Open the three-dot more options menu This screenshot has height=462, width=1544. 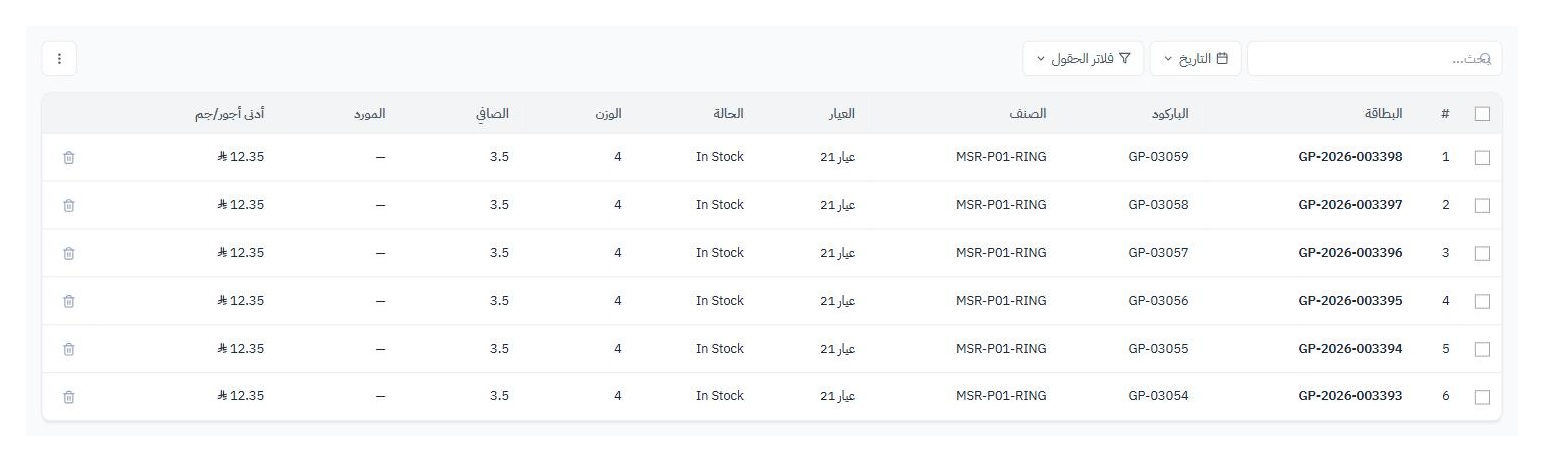click(59, 59)
